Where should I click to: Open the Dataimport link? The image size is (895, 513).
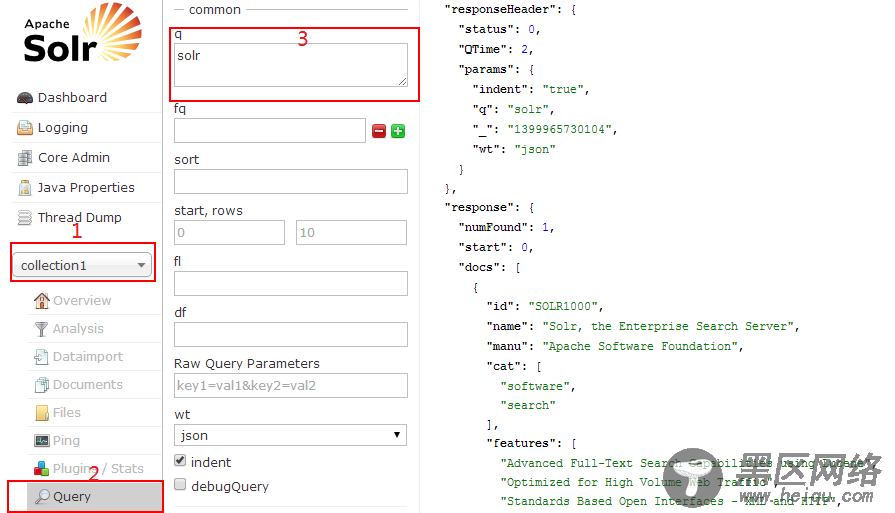coord(88,357)
